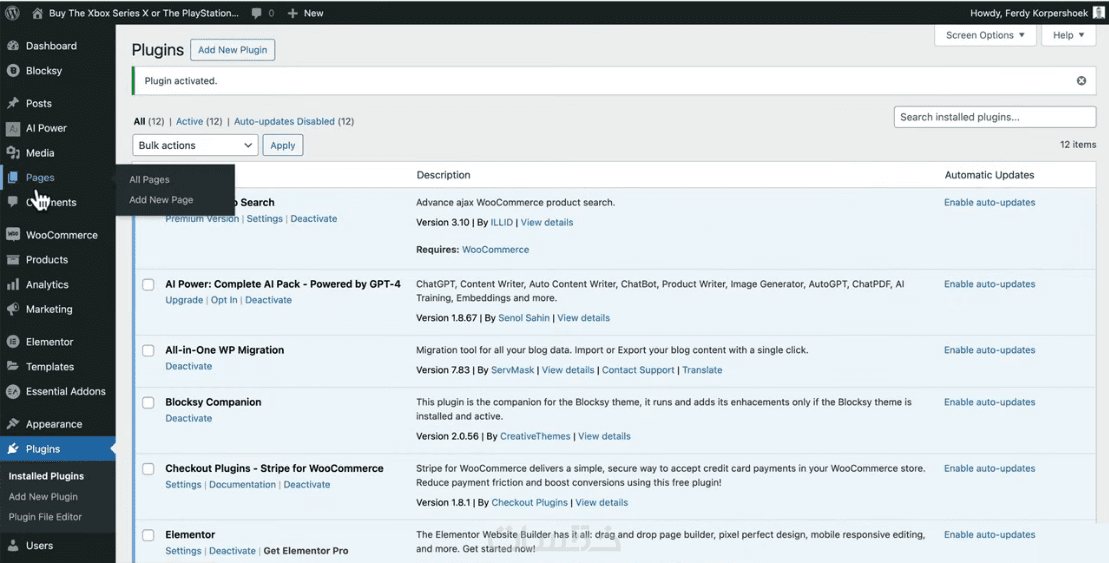The width and height of the screenshot is (1109, 563).
Task: Expand the Screen Options panel
Action: click(985, 35)
